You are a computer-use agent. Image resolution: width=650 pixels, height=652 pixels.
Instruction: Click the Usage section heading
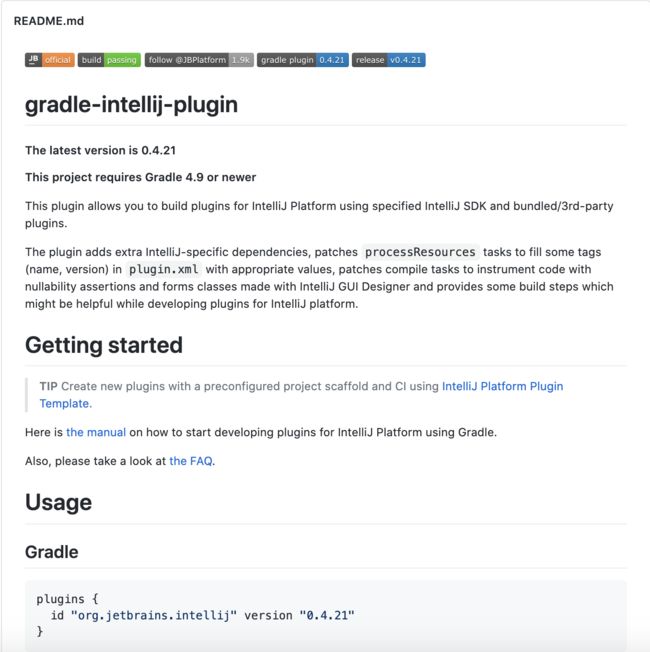(58, 502)
